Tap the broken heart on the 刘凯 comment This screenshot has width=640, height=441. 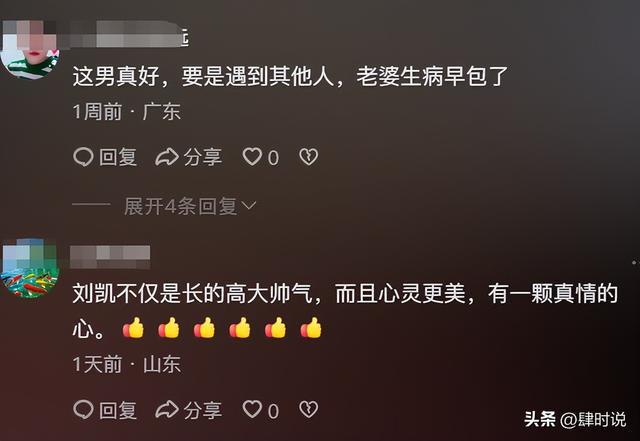pyautogui.click(x=309, y=409)
